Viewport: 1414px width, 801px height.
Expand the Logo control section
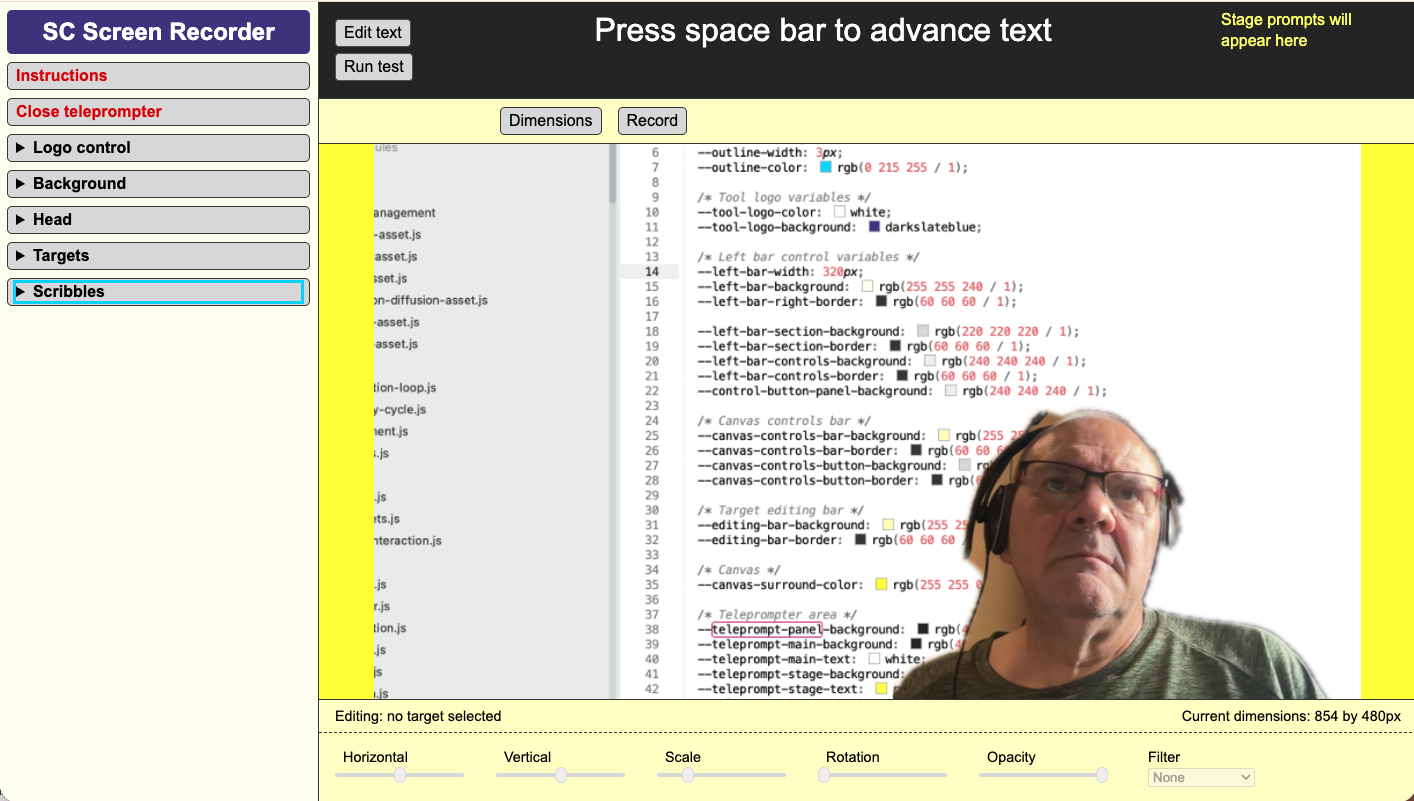coord(158,147)
